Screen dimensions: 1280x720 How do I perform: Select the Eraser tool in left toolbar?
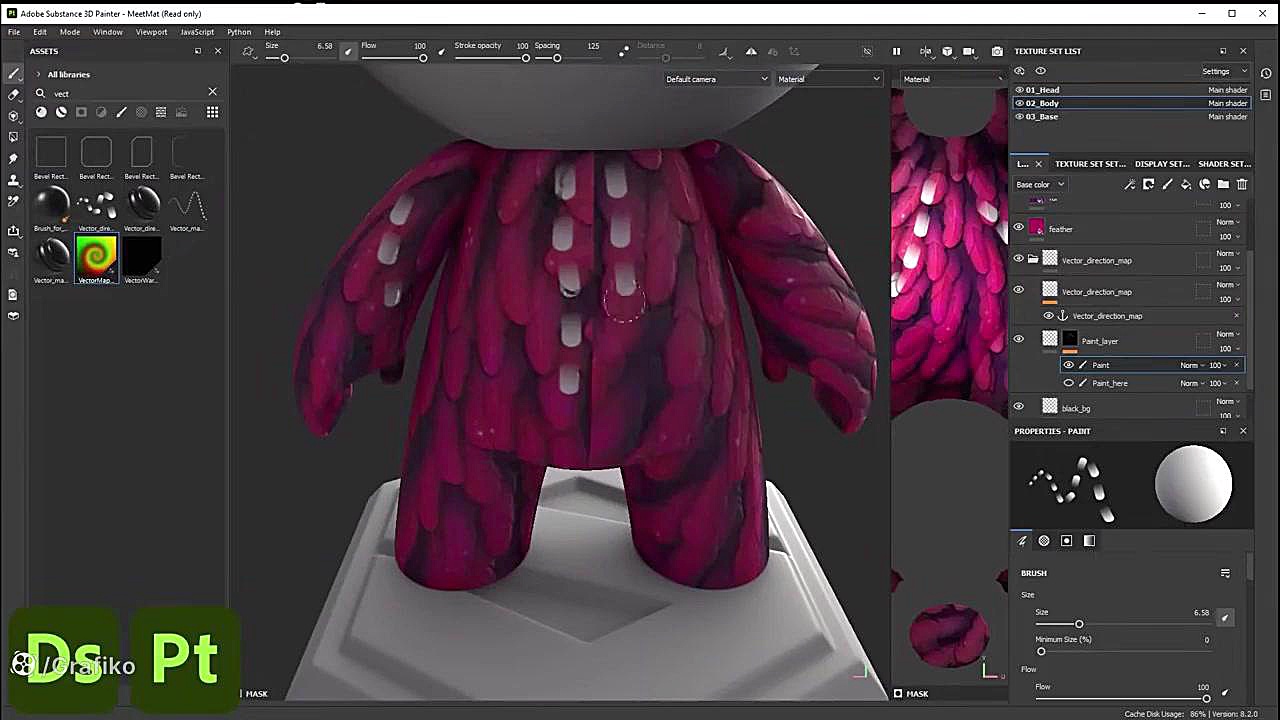(x=13, y=95)
